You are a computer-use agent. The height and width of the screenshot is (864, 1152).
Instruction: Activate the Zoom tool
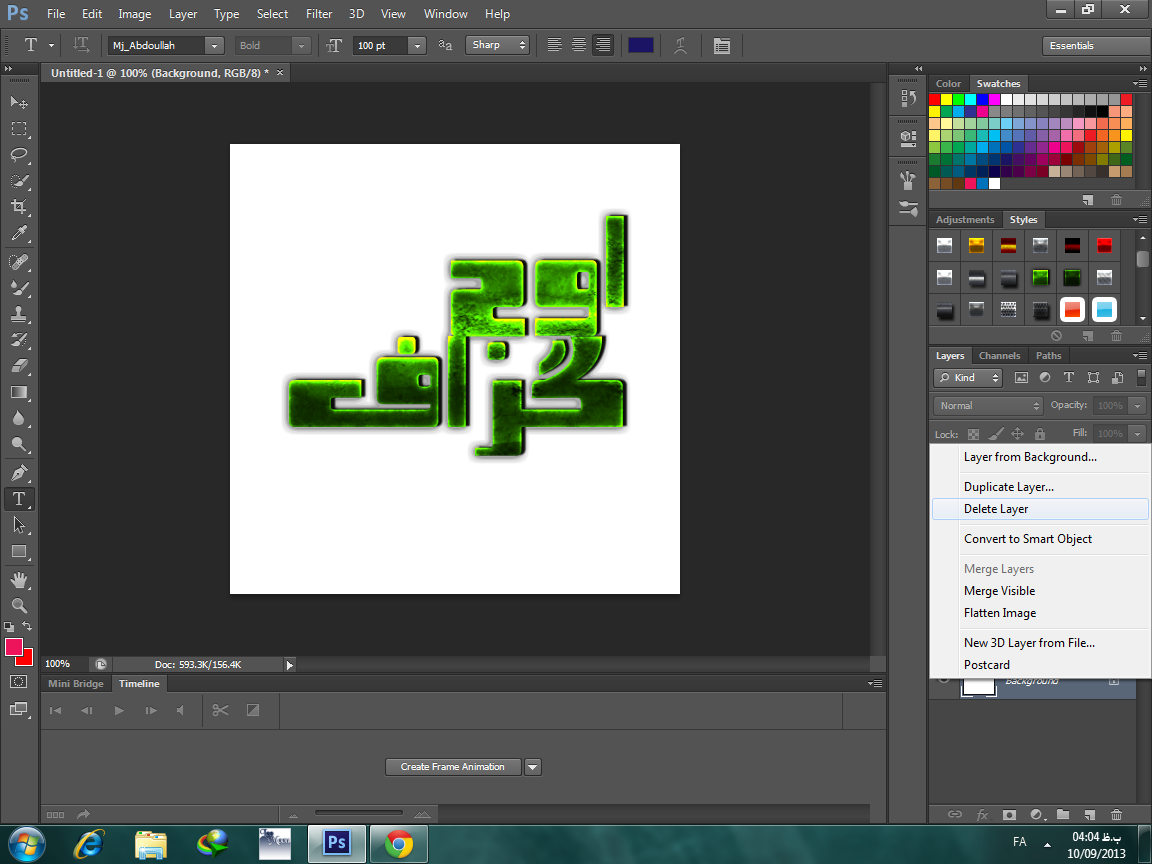[19, 605]
